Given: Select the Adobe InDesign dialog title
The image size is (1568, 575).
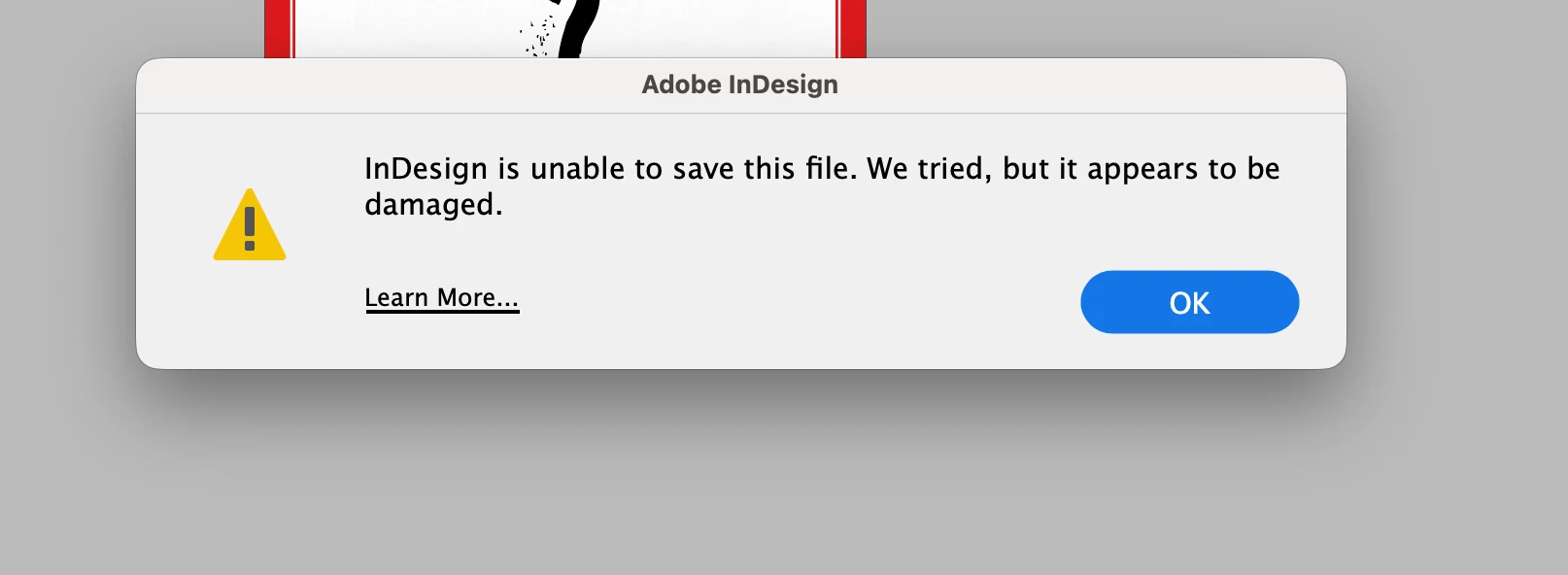Looking at the screenshot, I should (739, 85).
